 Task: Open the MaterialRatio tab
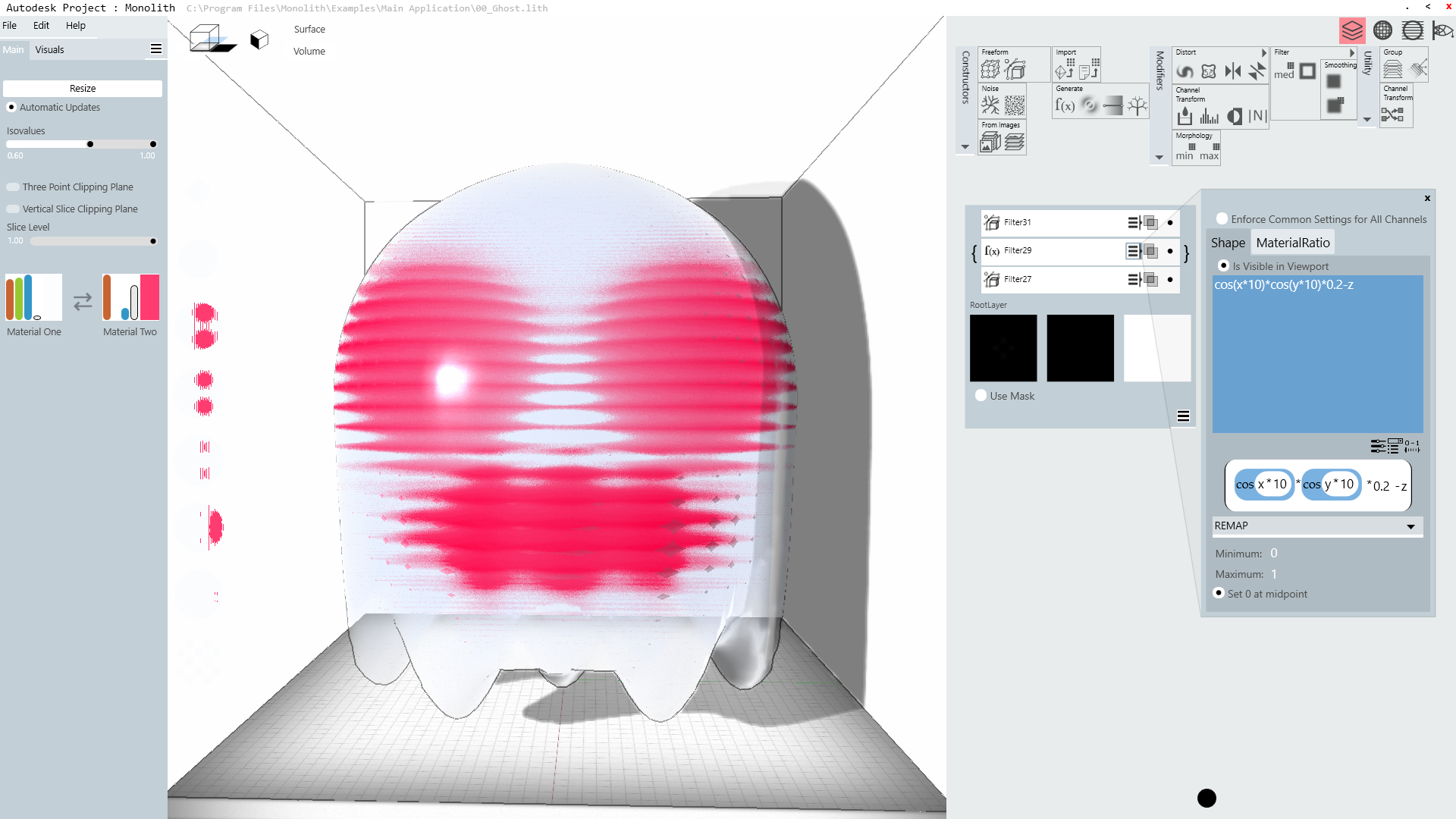(1292, 243)
